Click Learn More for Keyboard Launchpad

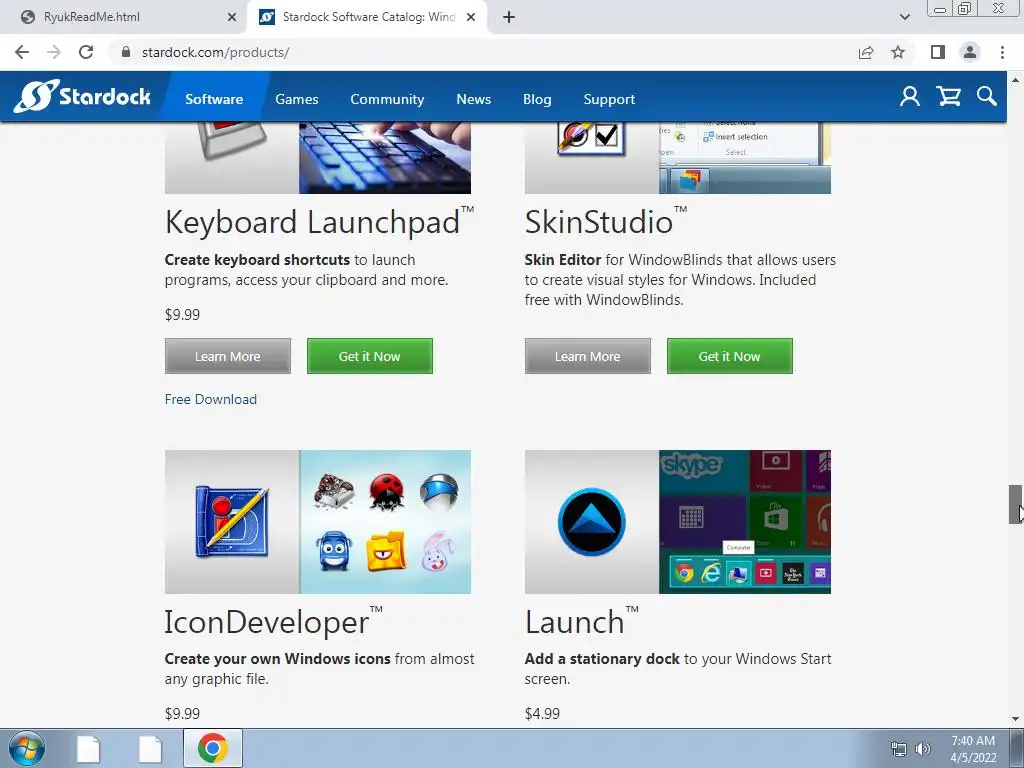click(x=227, y=356)
